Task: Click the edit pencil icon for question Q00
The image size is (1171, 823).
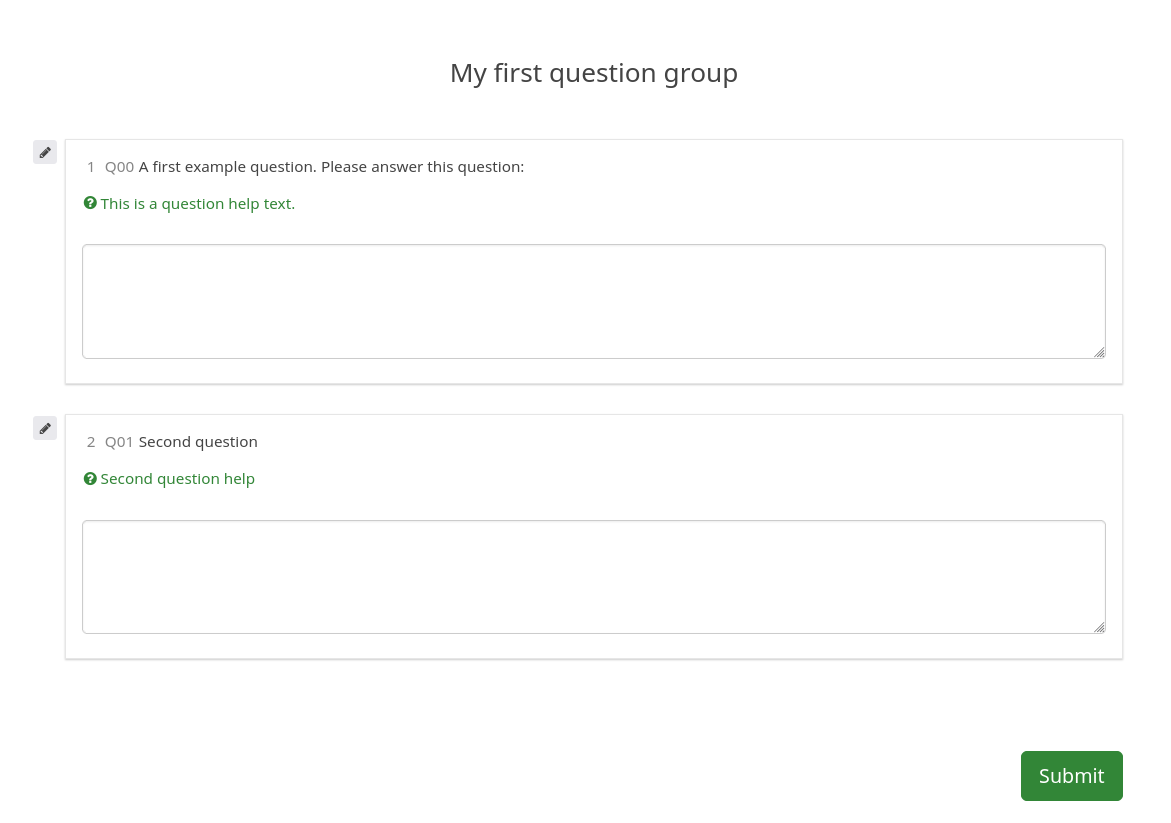Action: [45, 152]
